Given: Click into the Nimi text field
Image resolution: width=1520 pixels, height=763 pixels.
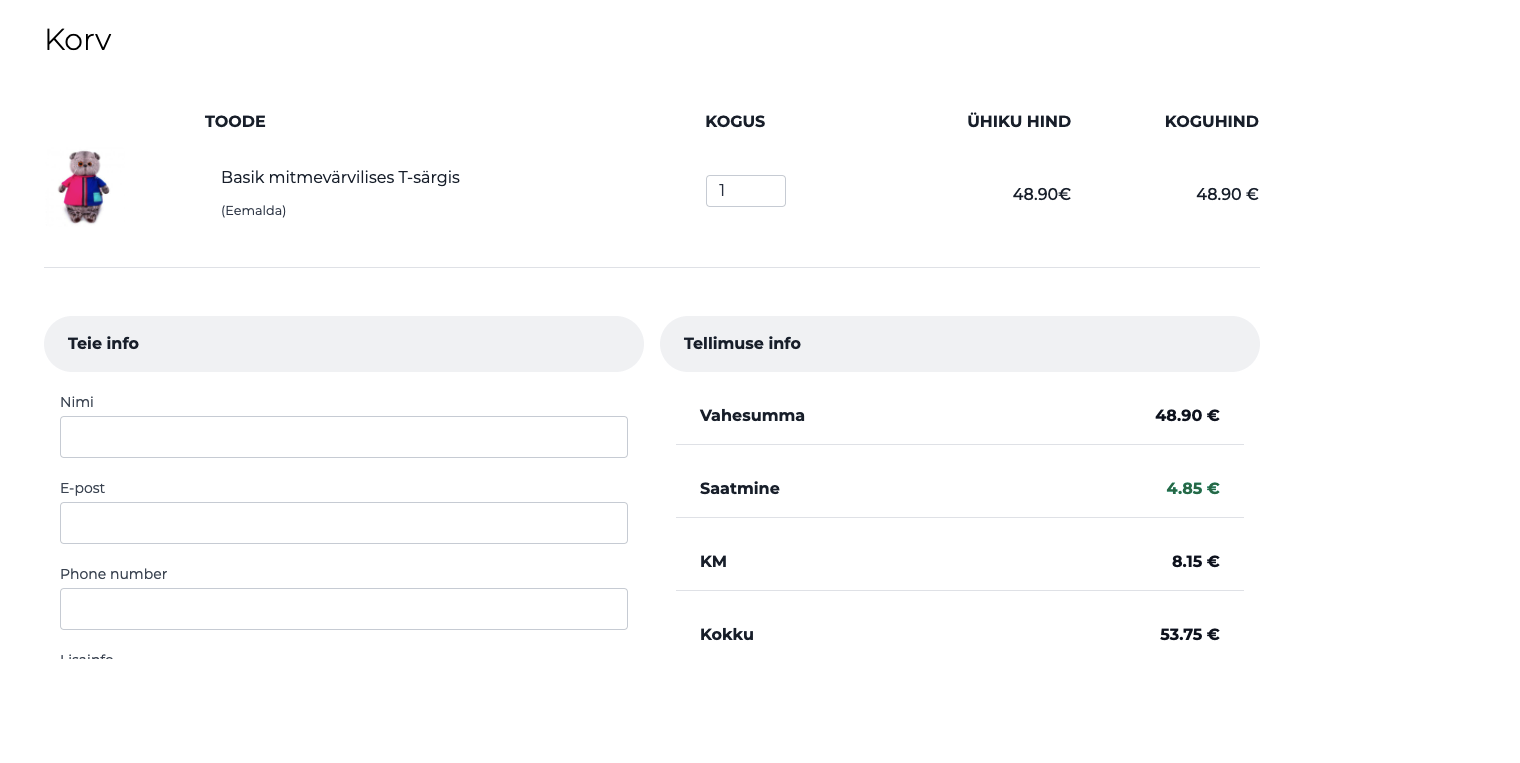Looking at the screenshot, I should 343,437.
